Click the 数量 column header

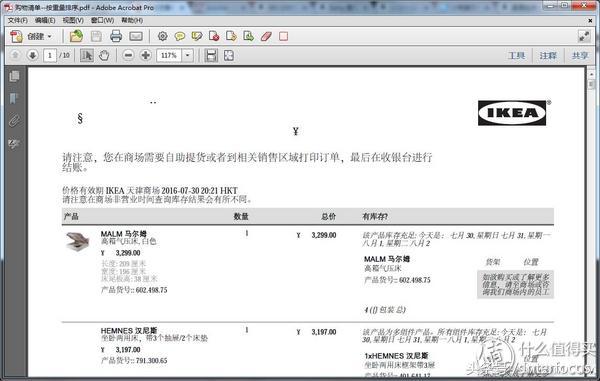click(241, 217)
